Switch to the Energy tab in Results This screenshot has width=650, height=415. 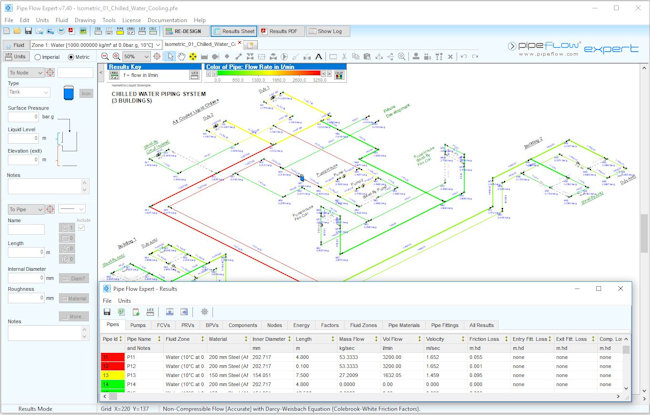(x=301, y=325)
